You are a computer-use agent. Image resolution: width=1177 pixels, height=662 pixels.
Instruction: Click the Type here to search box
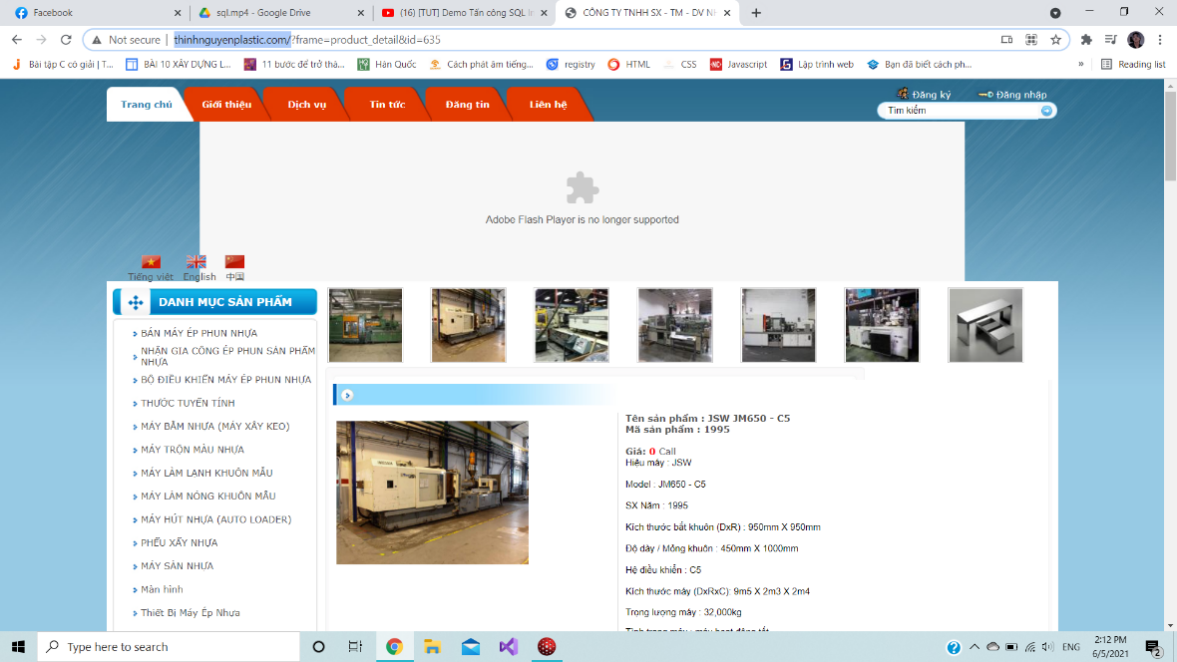point(169,646)
